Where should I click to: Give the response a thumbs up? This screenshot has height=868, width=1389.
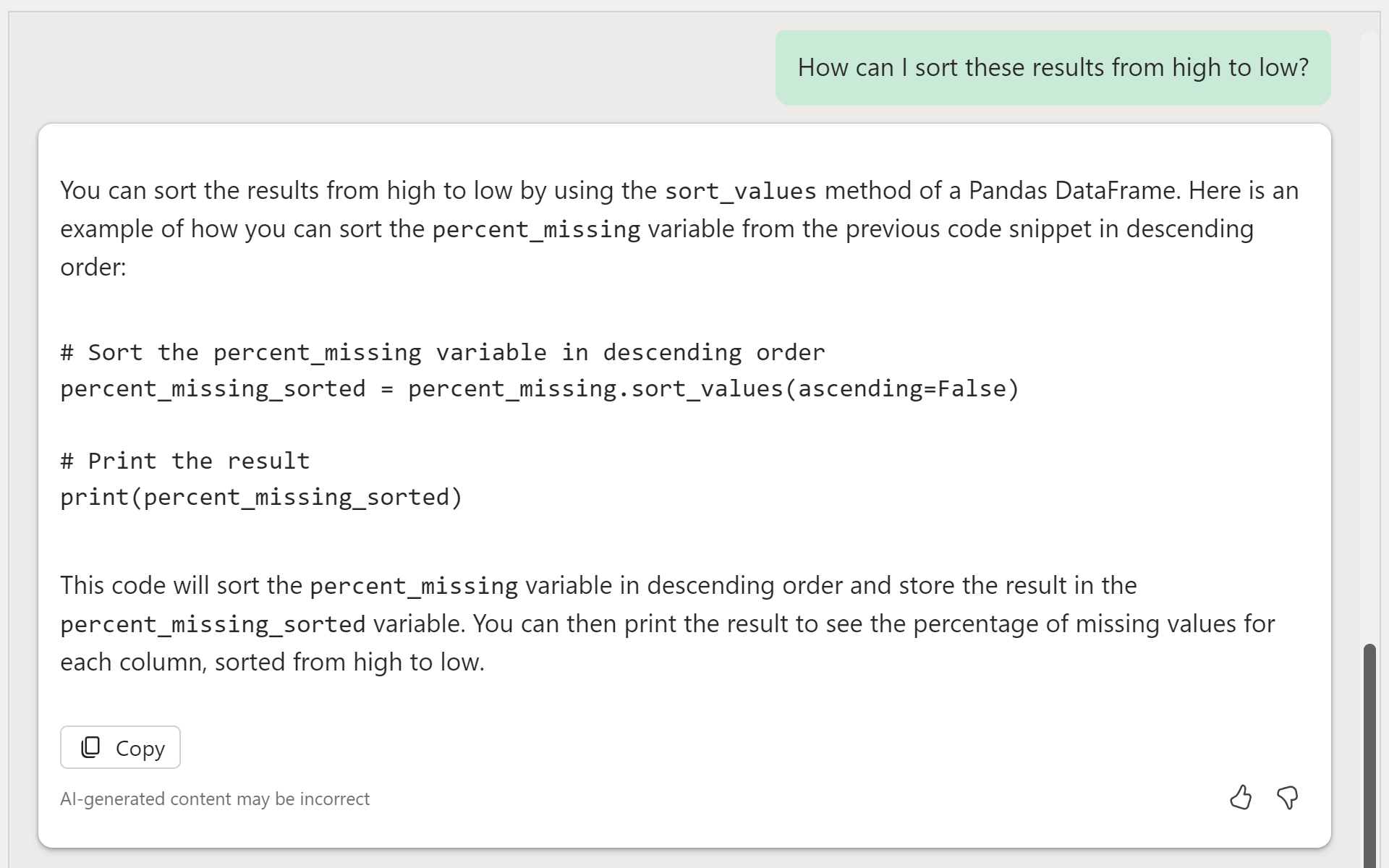1240,797
